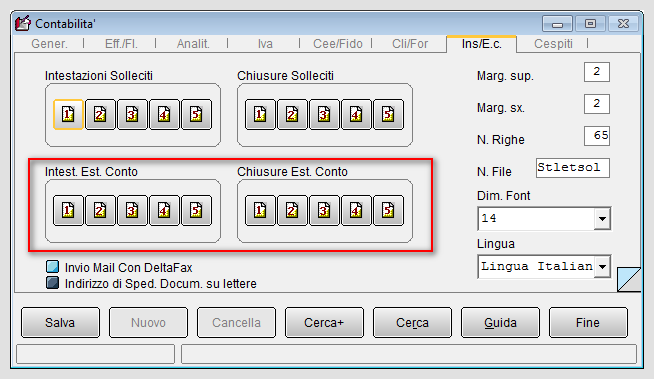Switch to the Gener. tab
The width and height of the screenshot is (654, 379).
coord(49,44)
